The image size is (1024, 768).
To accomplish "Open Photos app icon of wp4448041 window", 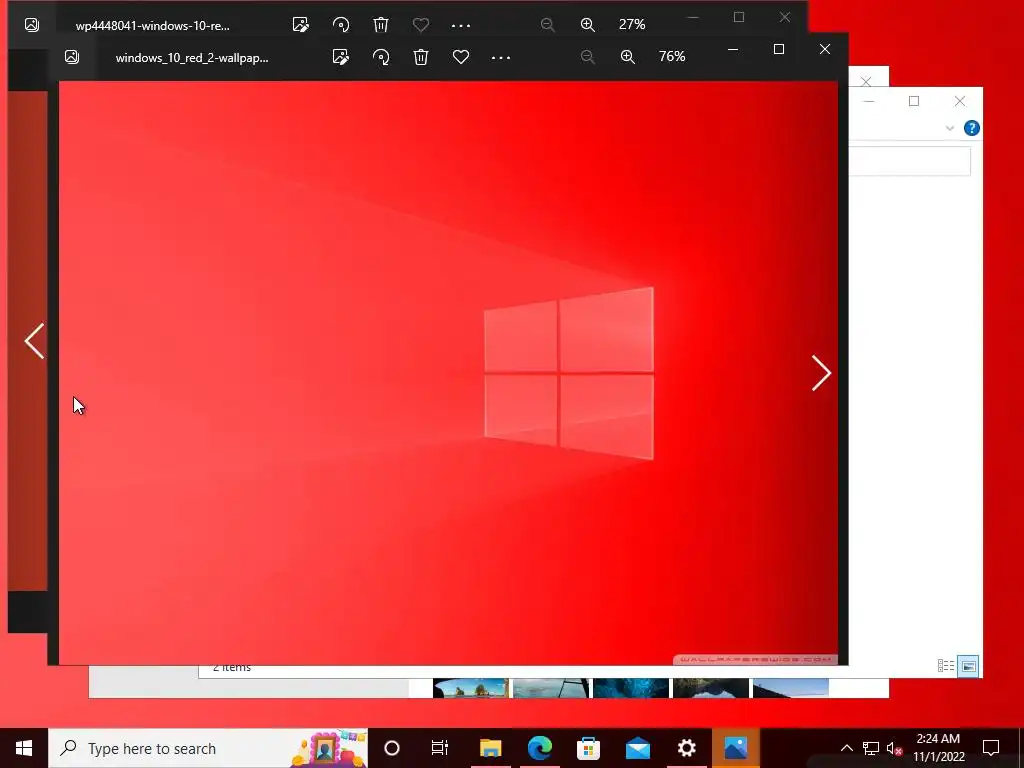I will pos(31,25).
